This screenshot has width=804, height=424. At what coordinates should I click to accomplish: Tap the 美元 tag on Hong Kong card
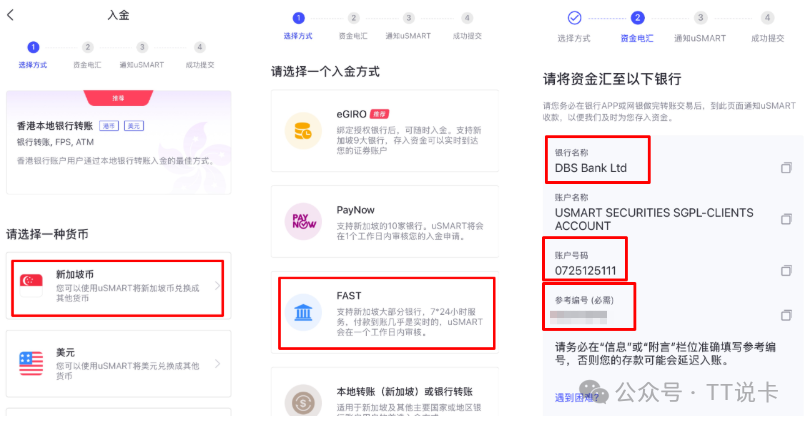click(x=134, y=126)
